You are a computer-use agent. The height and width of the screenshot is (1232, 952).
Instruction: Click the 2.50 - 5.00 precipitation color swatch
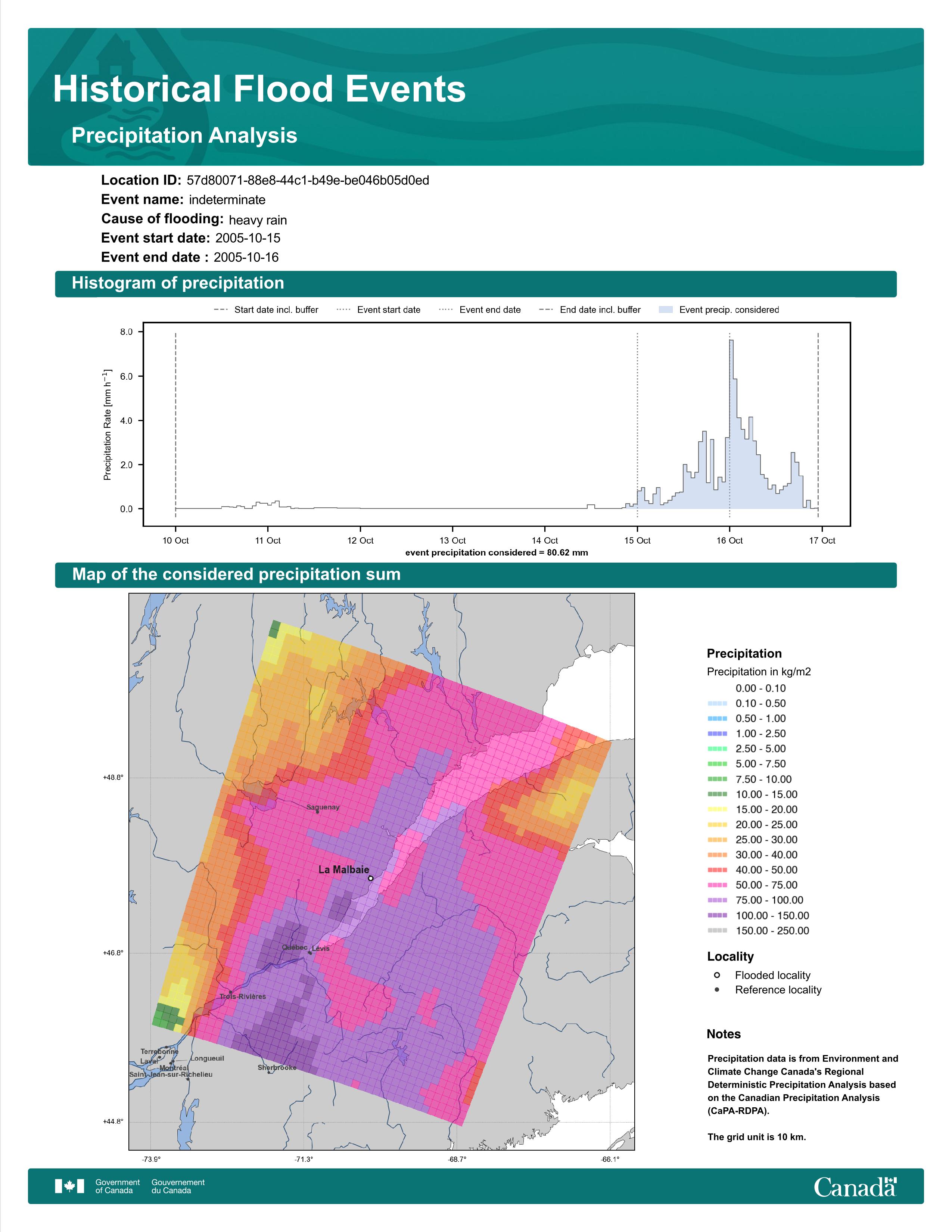[718, 749]
